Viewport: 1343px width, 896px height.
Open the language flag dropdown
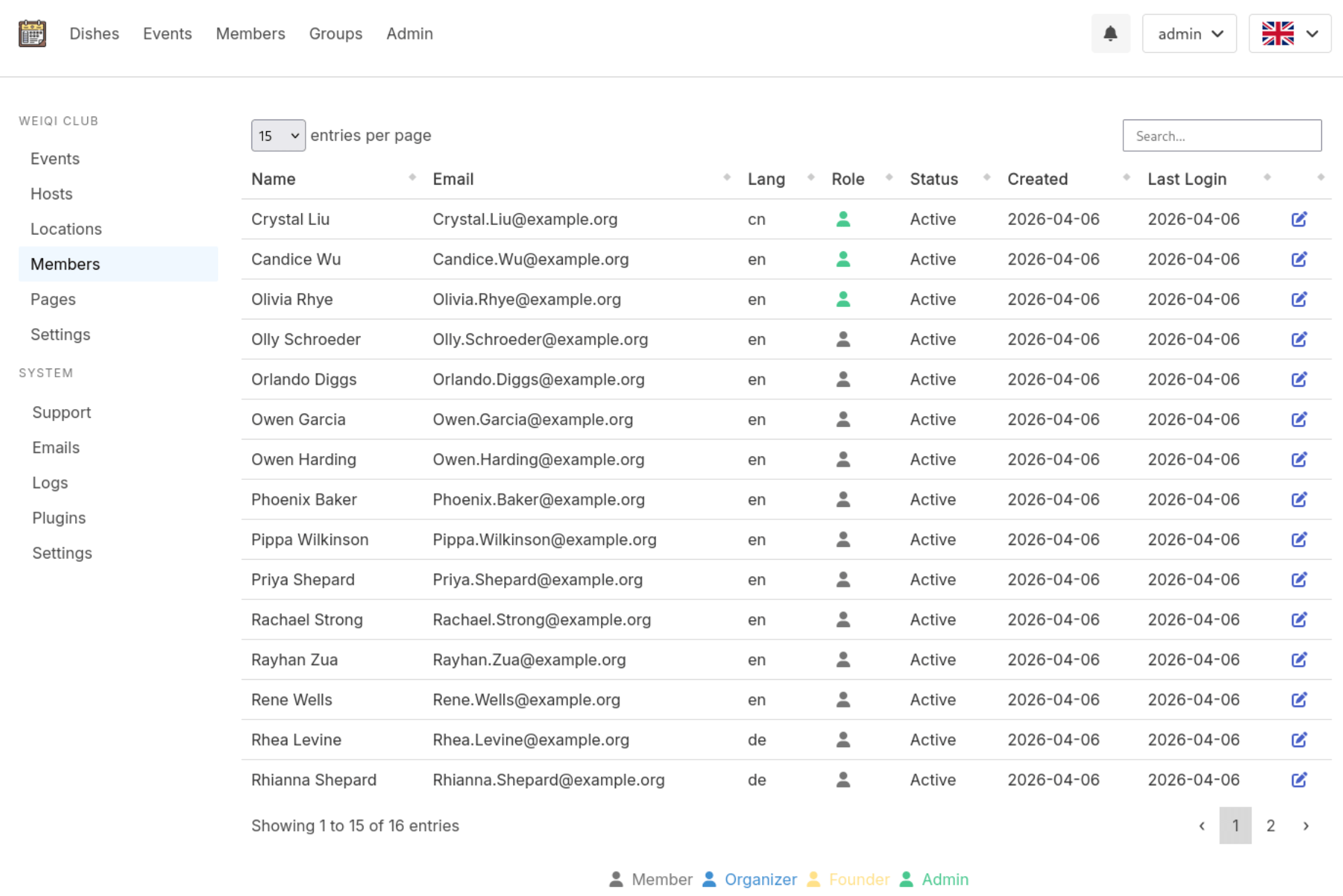(1290, 33)
